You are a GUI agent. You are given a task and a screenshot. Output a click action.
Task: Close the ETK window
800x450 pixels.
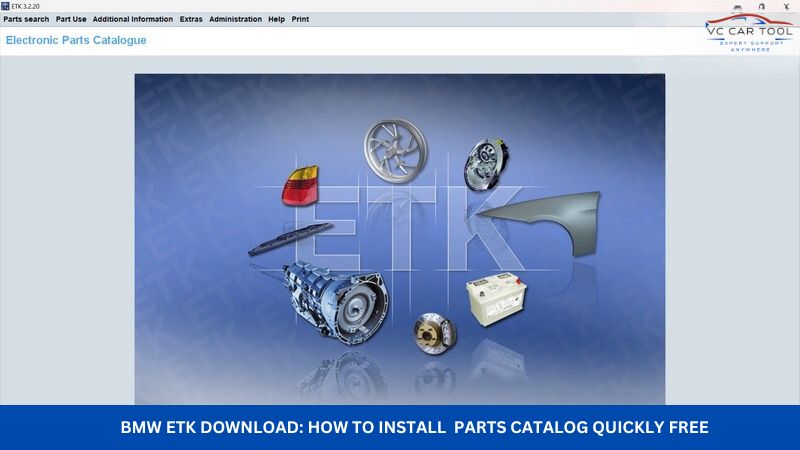click(786, 7)
